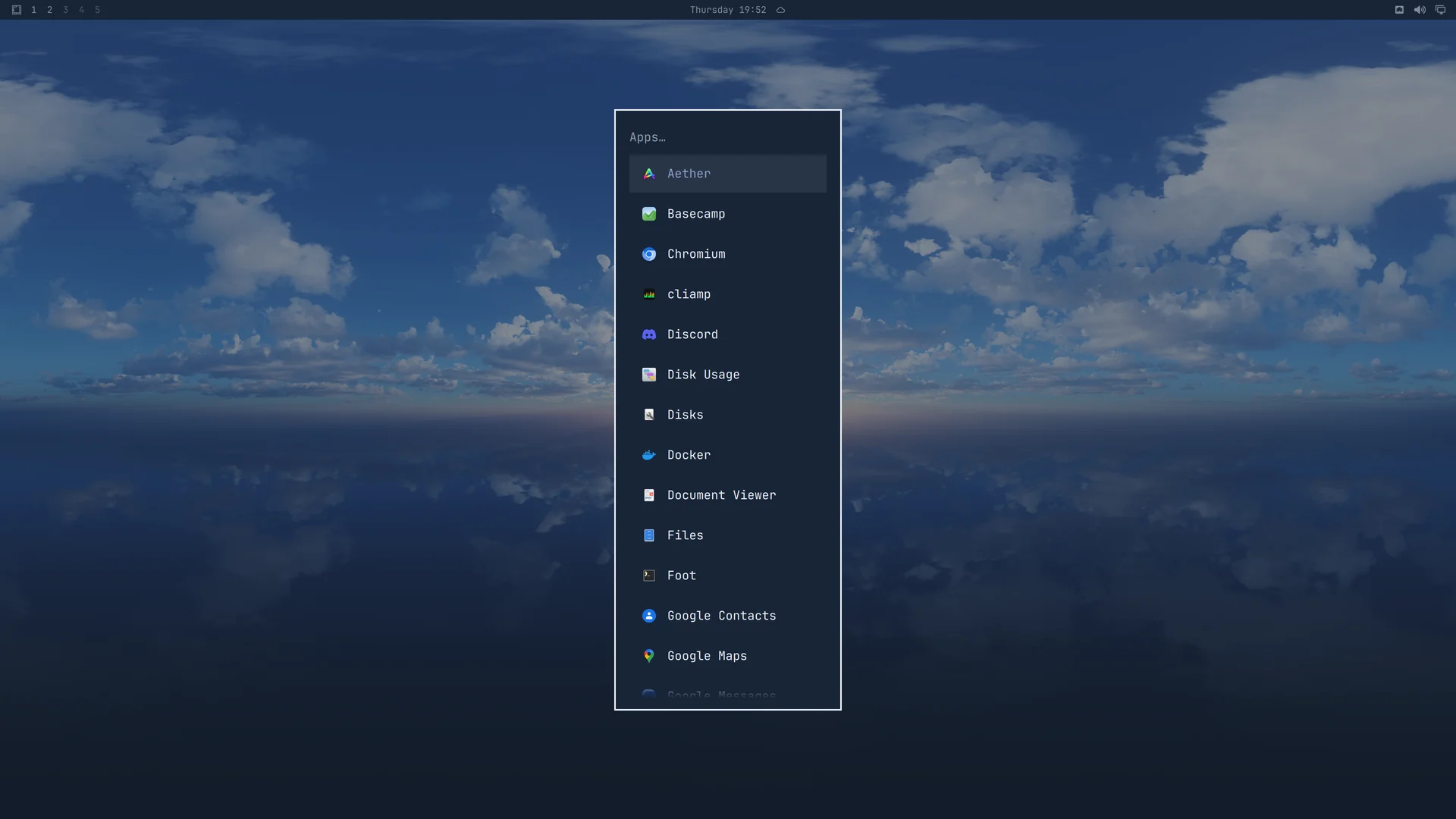Open Discord from the launcher
This screenshot has width=1456, height=819.
(727, 334)
